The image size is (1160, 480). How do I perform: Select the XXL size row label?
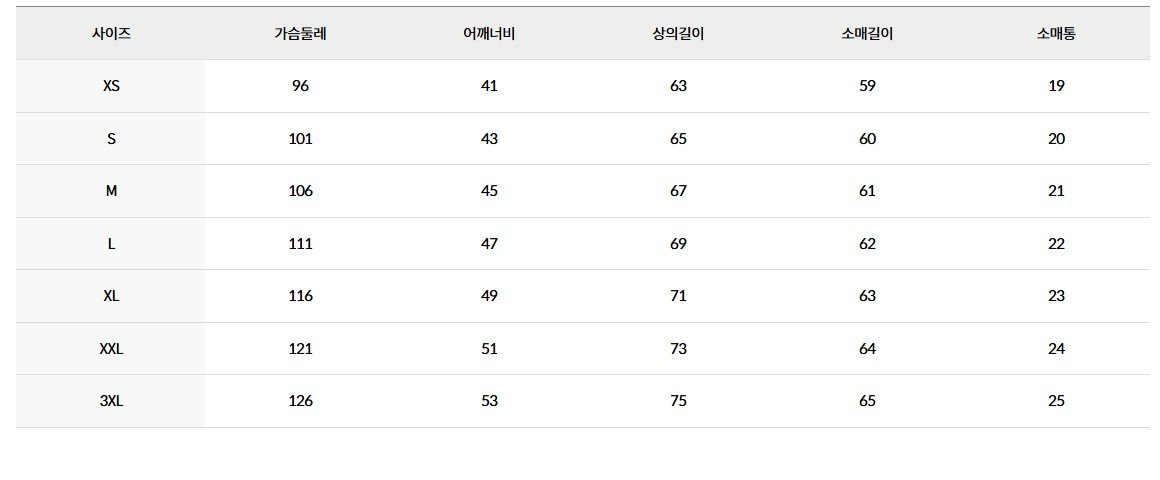point(111,348)
